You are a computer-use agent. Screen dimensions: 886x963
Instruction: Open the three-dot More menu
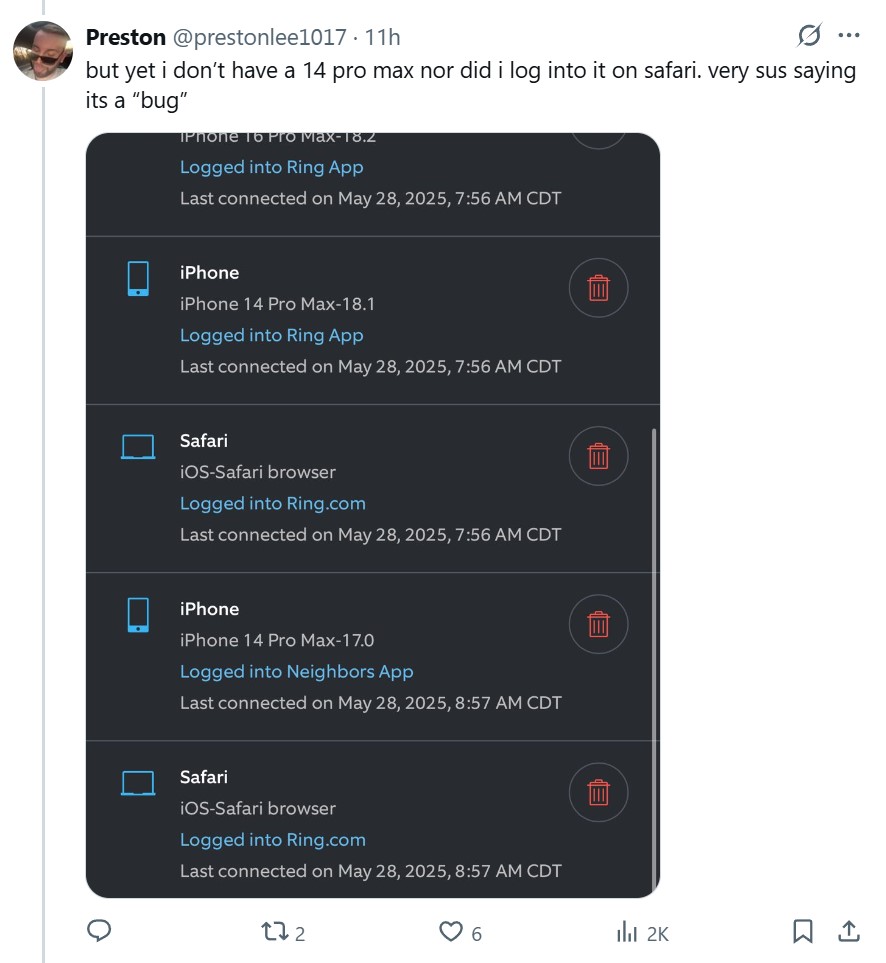coord(849,36)
